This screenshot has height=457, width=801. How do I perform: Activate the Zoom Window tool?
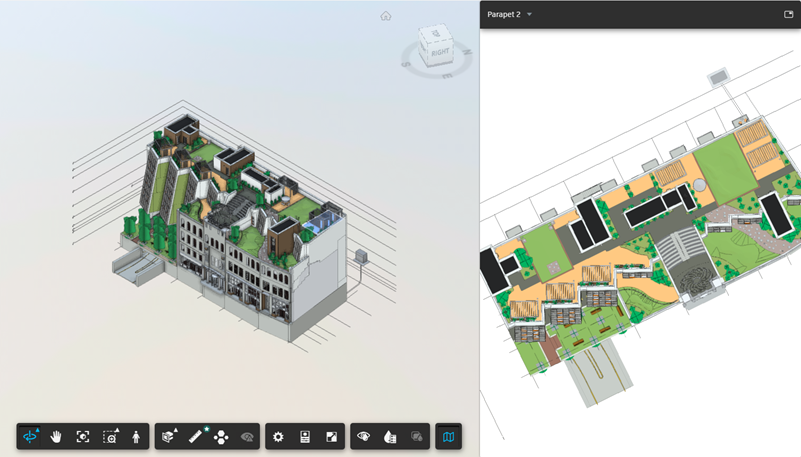[x=110, y=437]
